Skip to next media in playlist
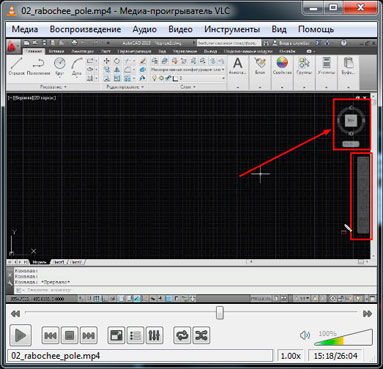383x369 pixels. [88, 335]
